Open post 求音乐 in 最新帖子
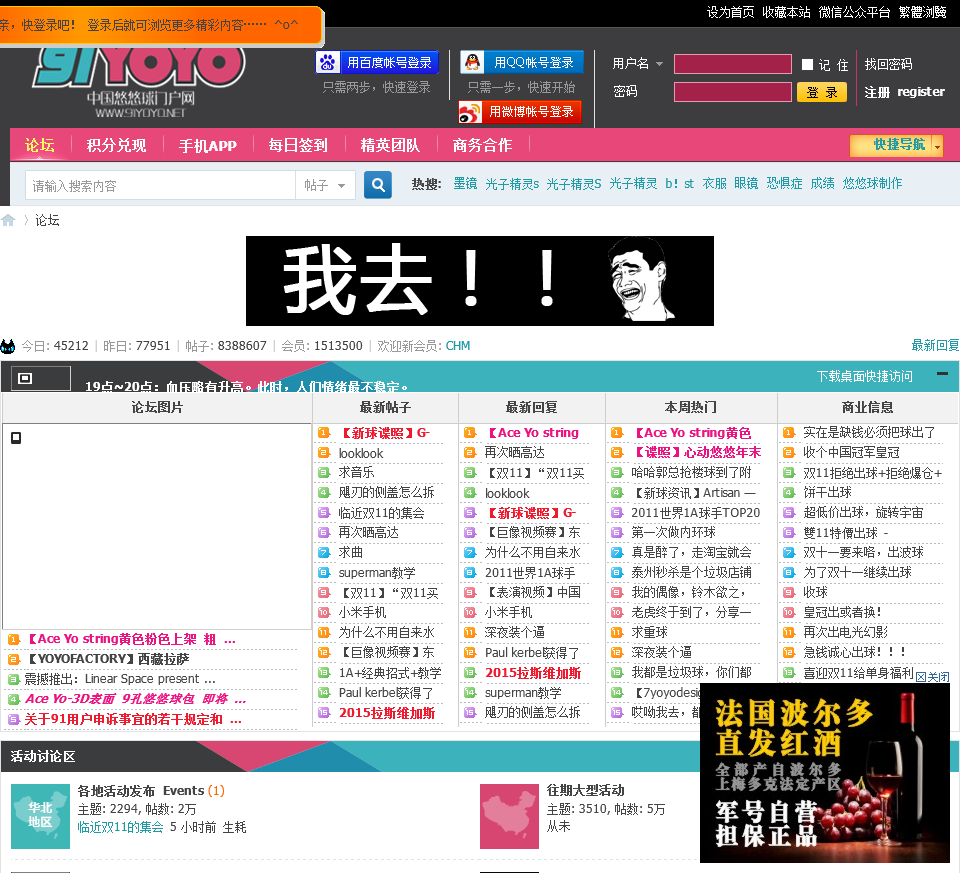 (x=356, y=473)
